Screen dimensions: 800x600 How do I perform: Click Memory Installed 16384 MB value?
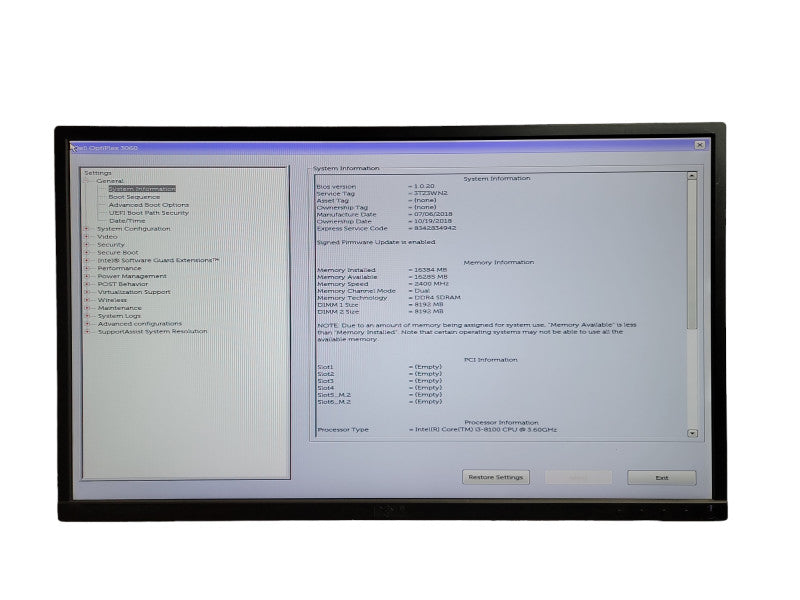[x=430, y=270]
